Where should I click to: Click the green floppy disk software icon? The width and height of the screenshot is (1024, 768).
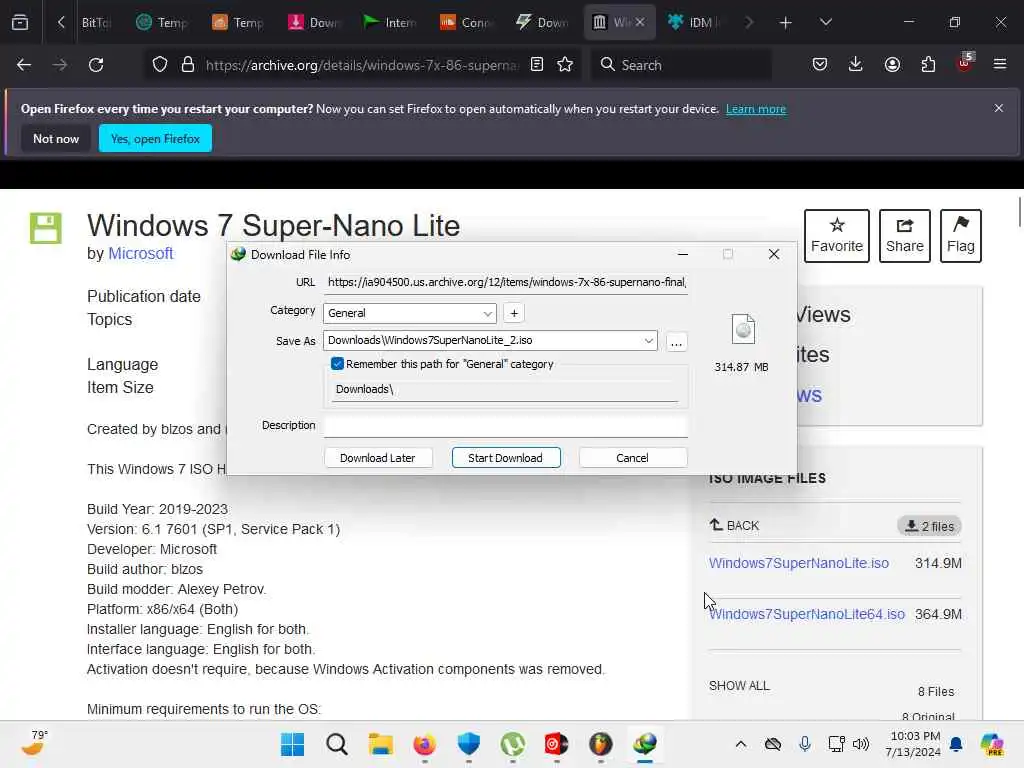(46, 228)
